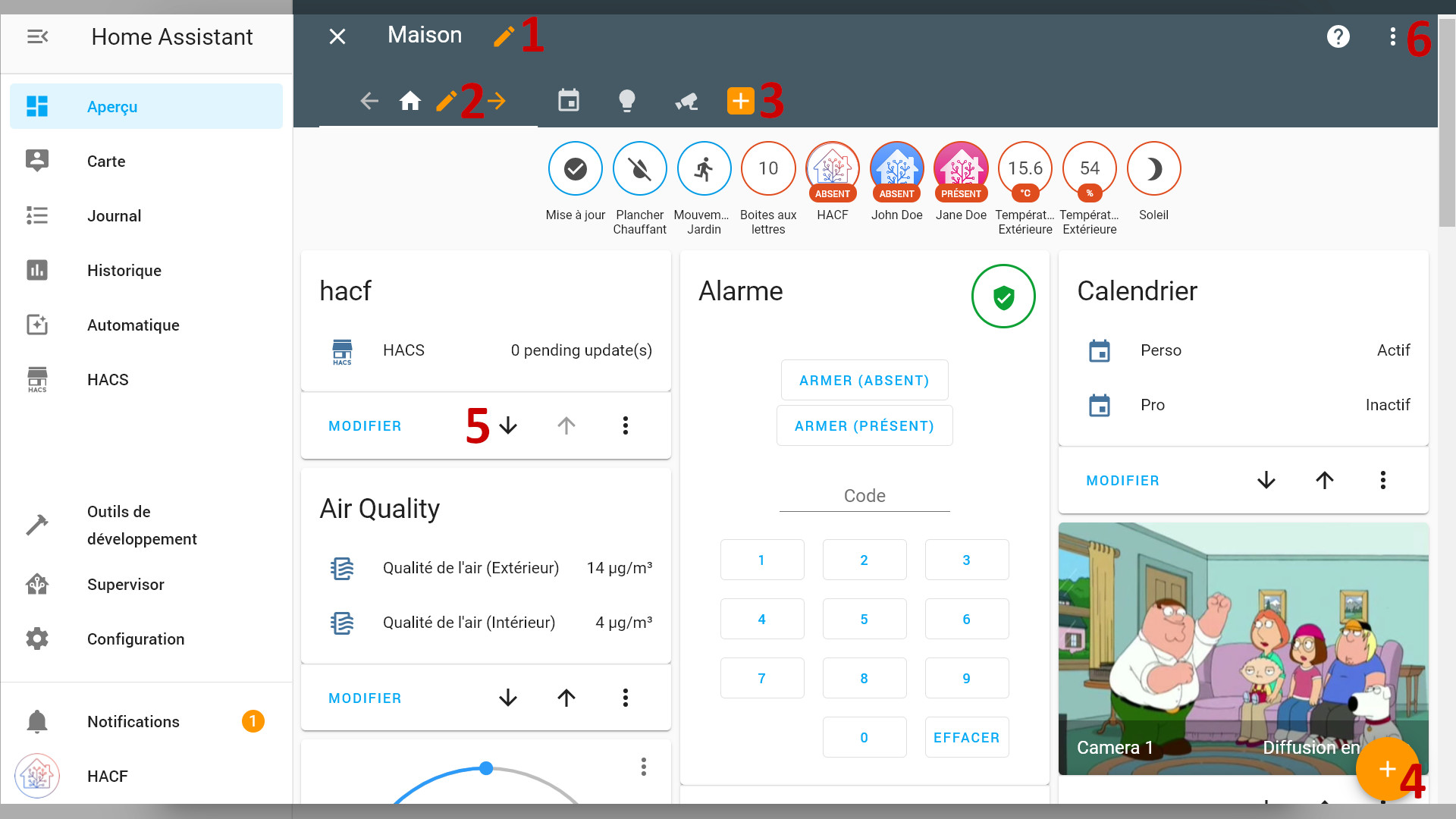Viewport: 1456px width, 819px height.
Task: Switch to the lightbulb view tab
Action: (x=627, y=101)
